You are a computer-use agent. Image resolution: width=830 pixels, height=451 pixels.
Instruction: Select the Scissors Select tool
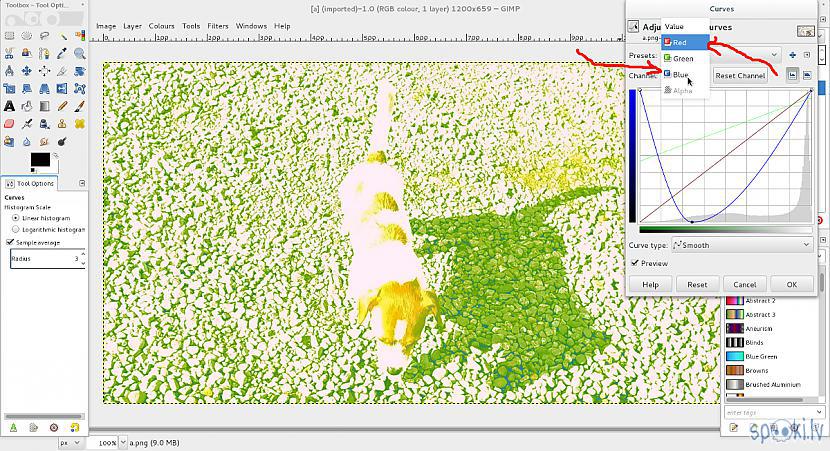(10, 53)
